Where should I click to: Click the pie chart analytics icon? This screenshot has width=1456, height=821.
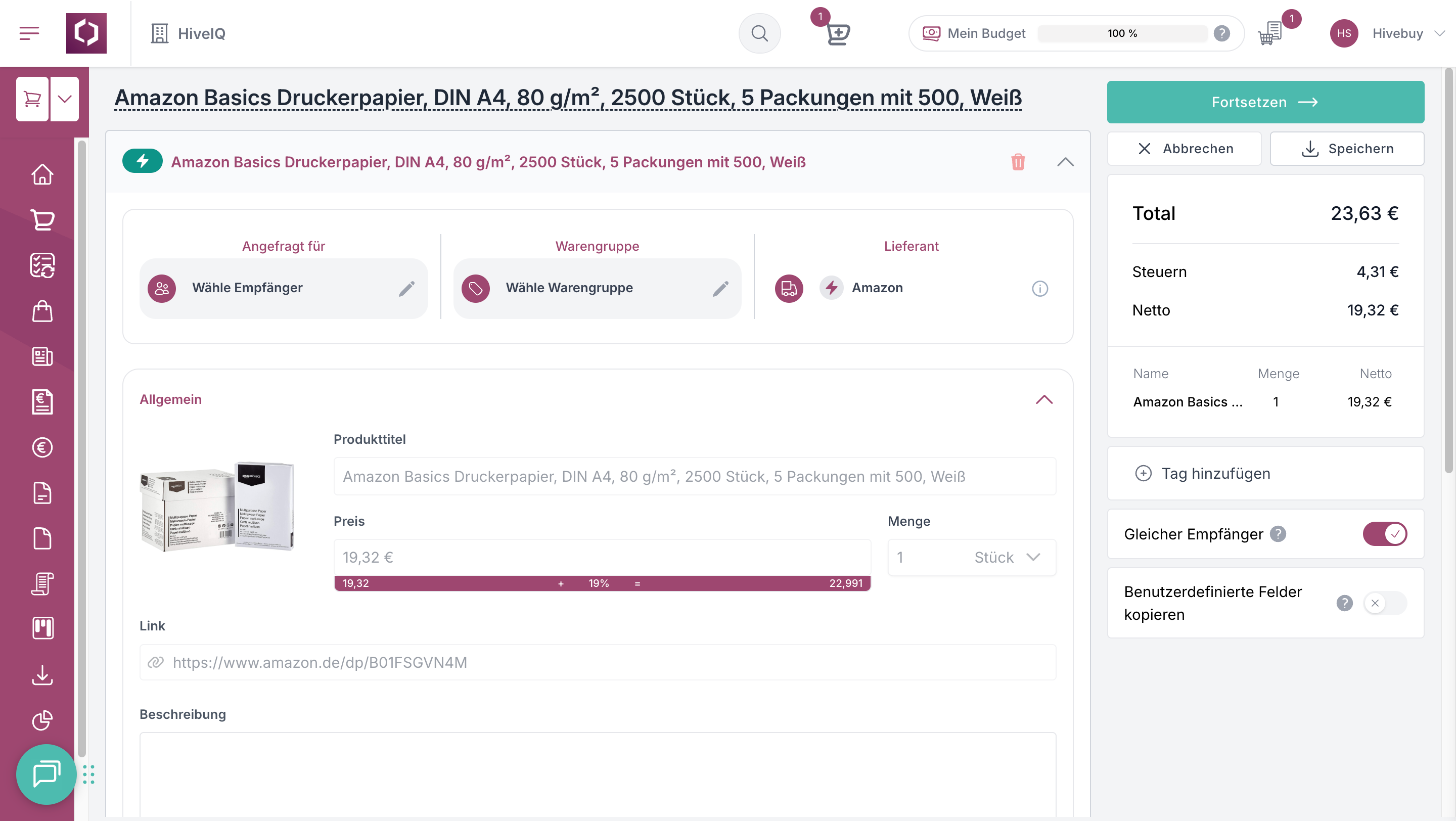point(42,720)
